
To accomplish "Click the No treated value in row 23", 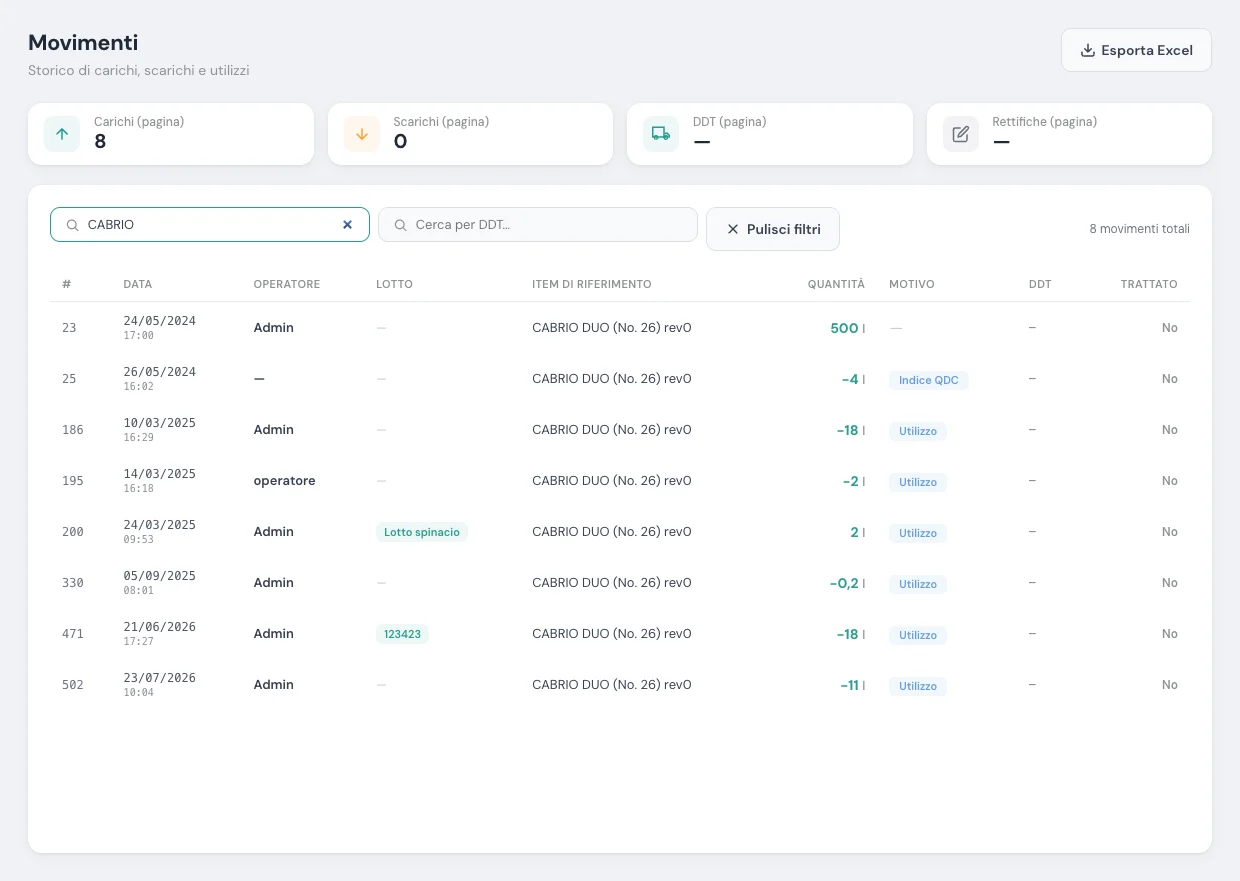I will (x=1170, y=328).
